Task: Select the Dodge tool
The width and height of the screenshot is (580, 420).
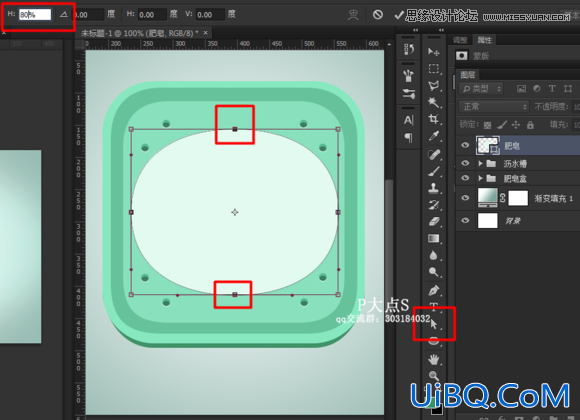Action: click(434, 272)
